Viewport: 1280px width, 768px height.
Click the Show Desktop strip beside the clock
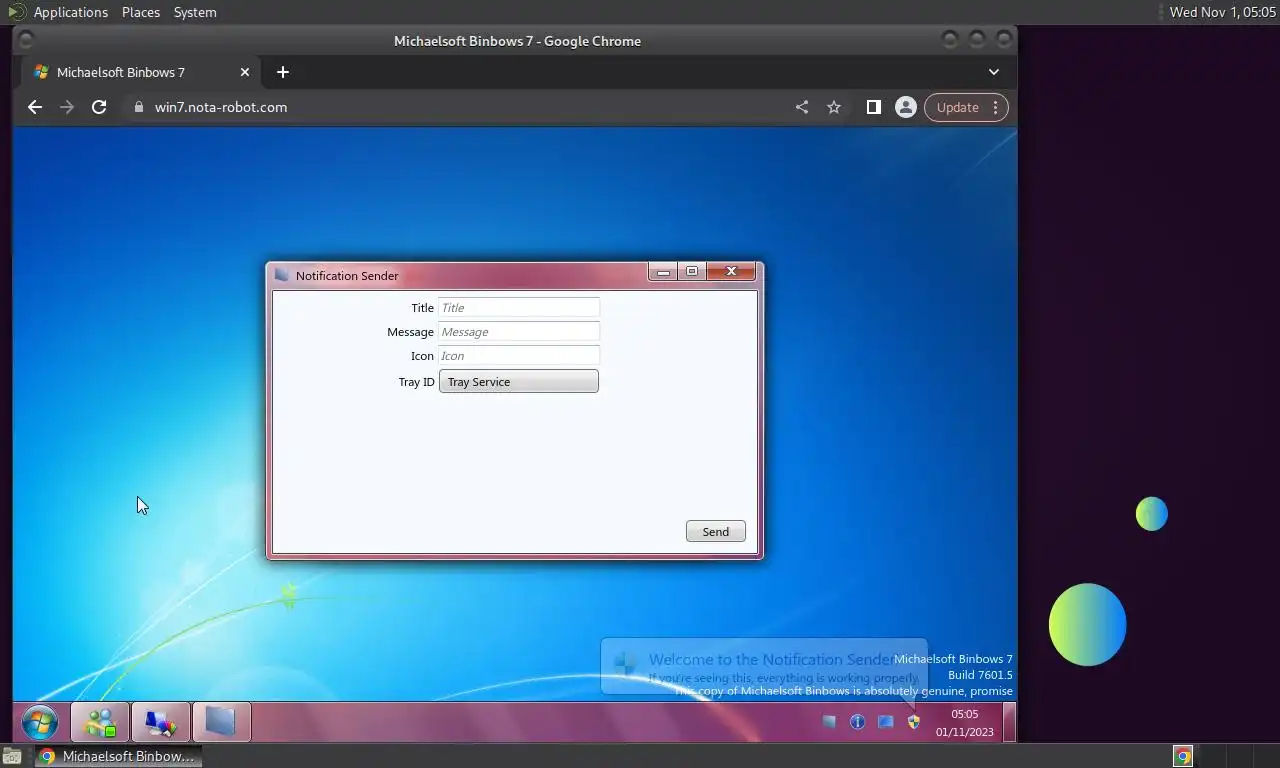[x=1009, y=722]
